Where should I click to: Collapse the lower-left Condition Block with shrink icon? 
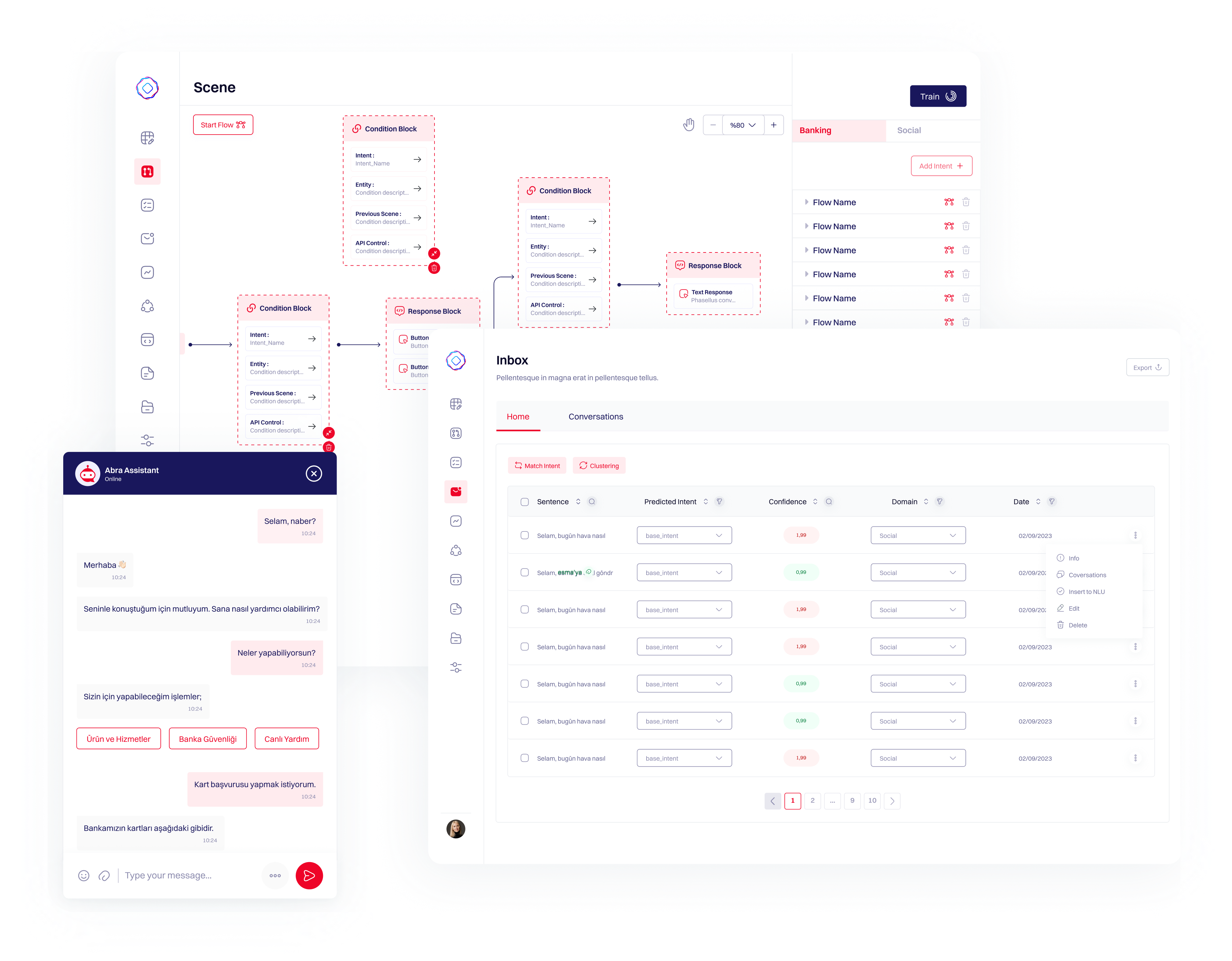coord(329,433)
